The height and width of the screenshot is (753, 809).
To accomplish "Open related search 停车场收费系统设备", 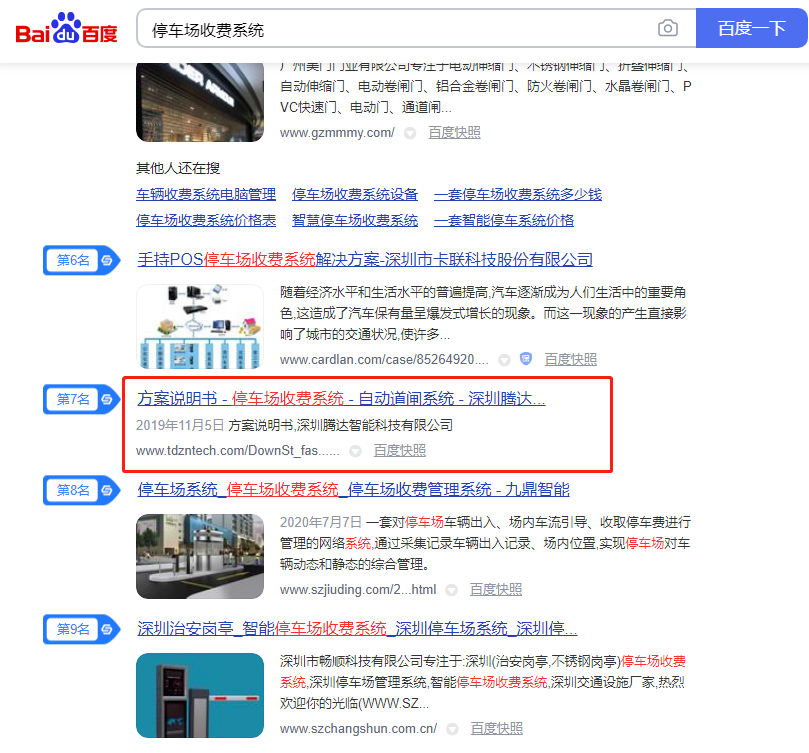I will (x=355, y=195).
